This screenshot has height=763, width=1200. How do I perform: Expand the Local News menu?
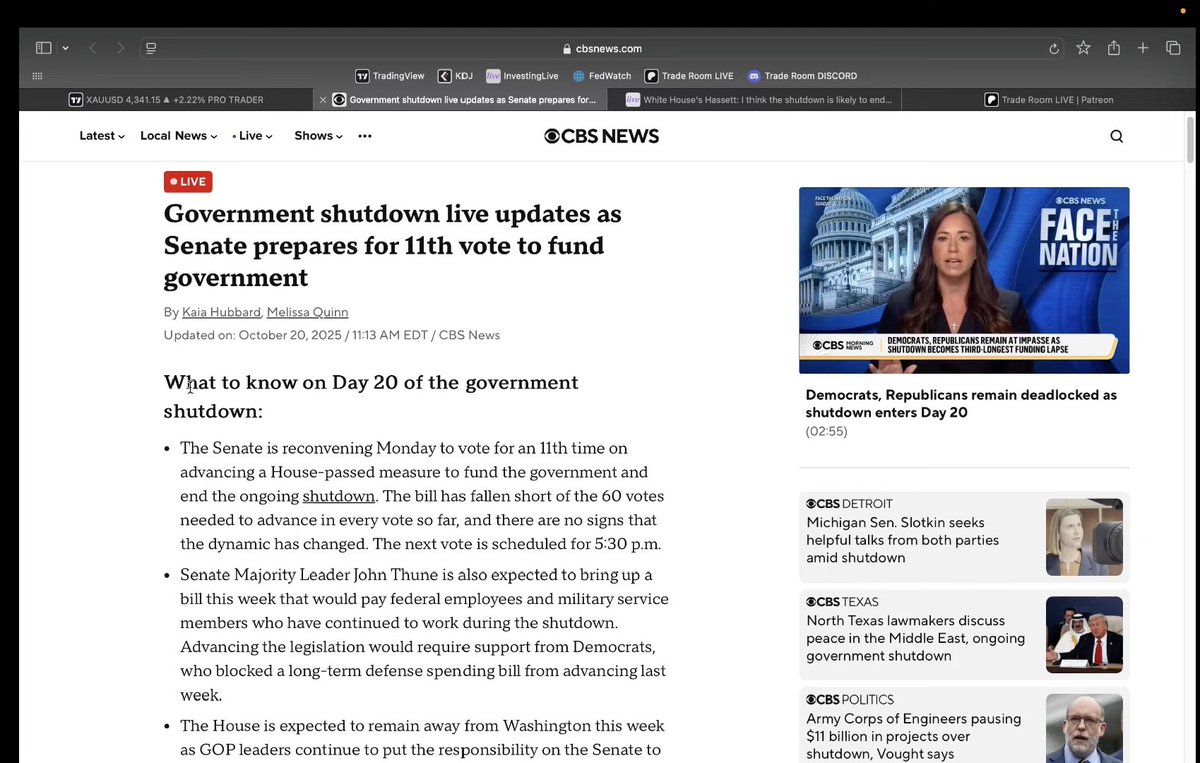coord(178,136)
